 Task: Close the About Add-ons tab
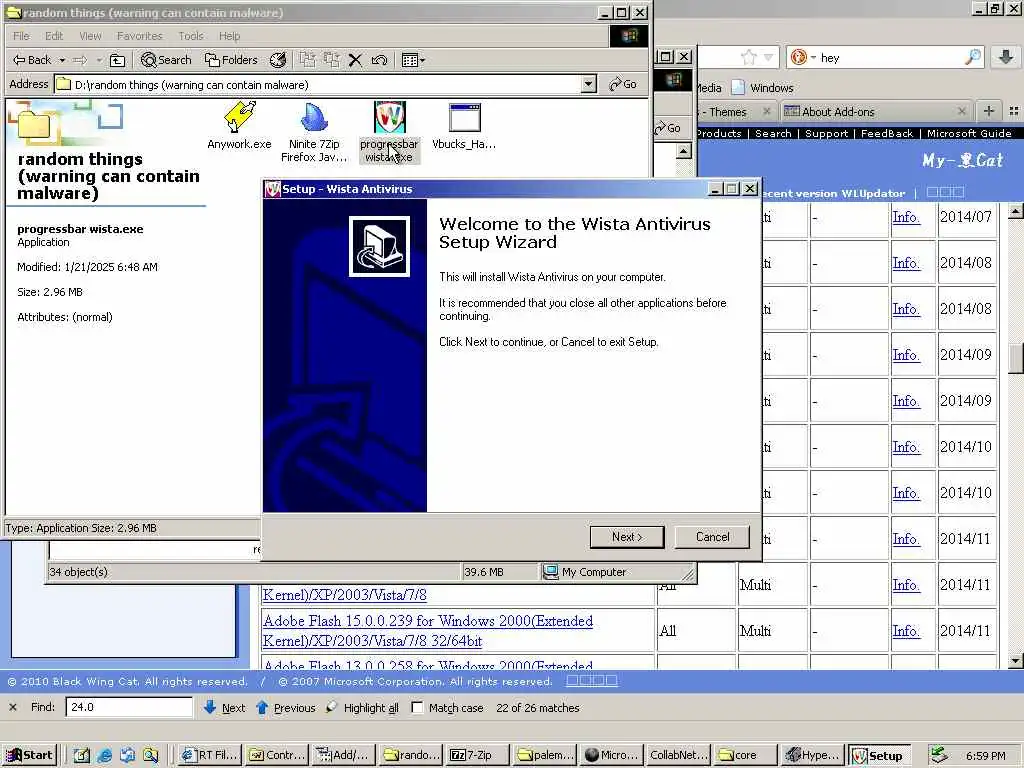pos(961,111)
